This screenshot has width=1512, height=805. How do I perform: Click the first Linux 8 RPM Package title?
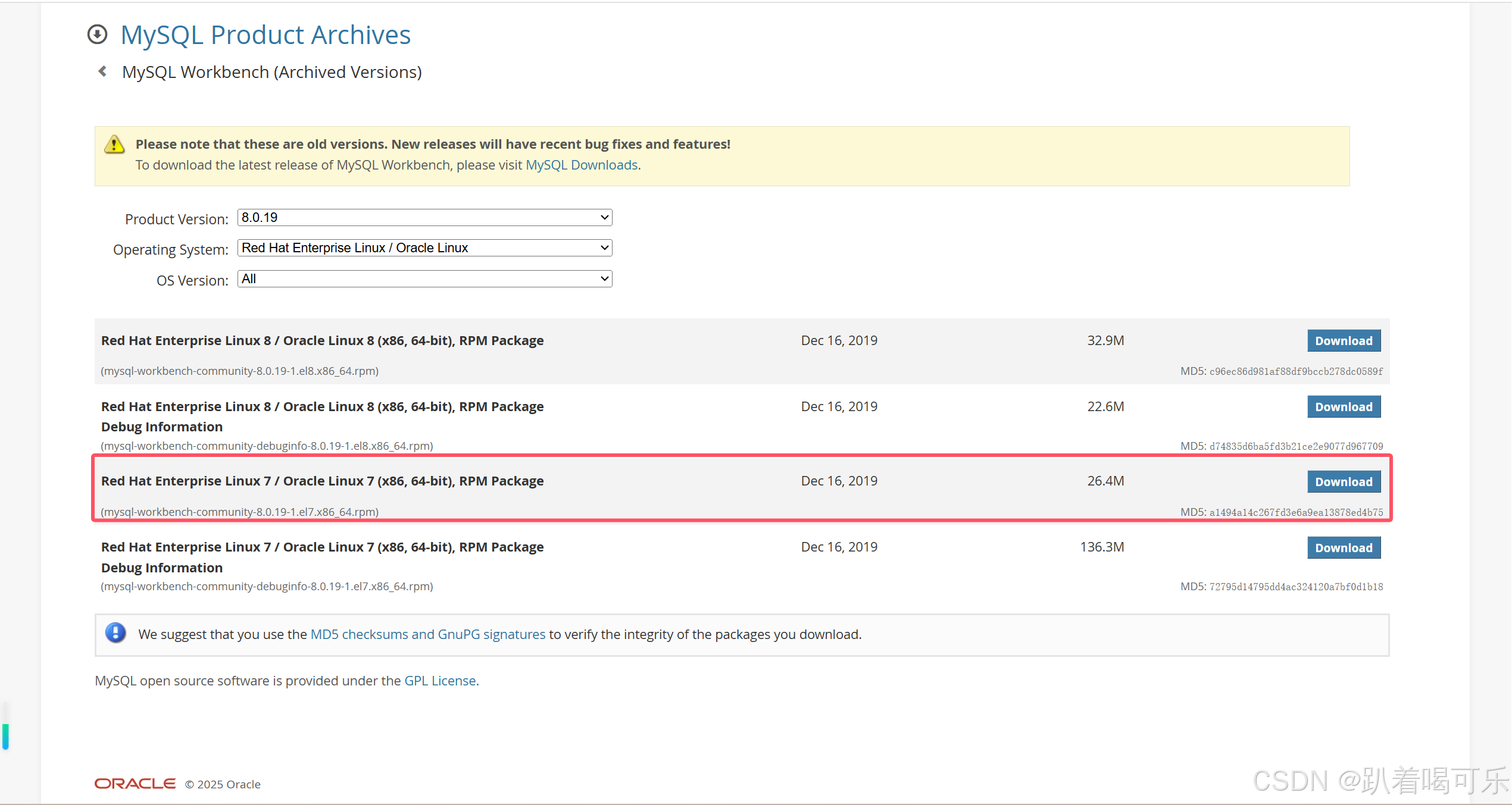click(323, 340)
